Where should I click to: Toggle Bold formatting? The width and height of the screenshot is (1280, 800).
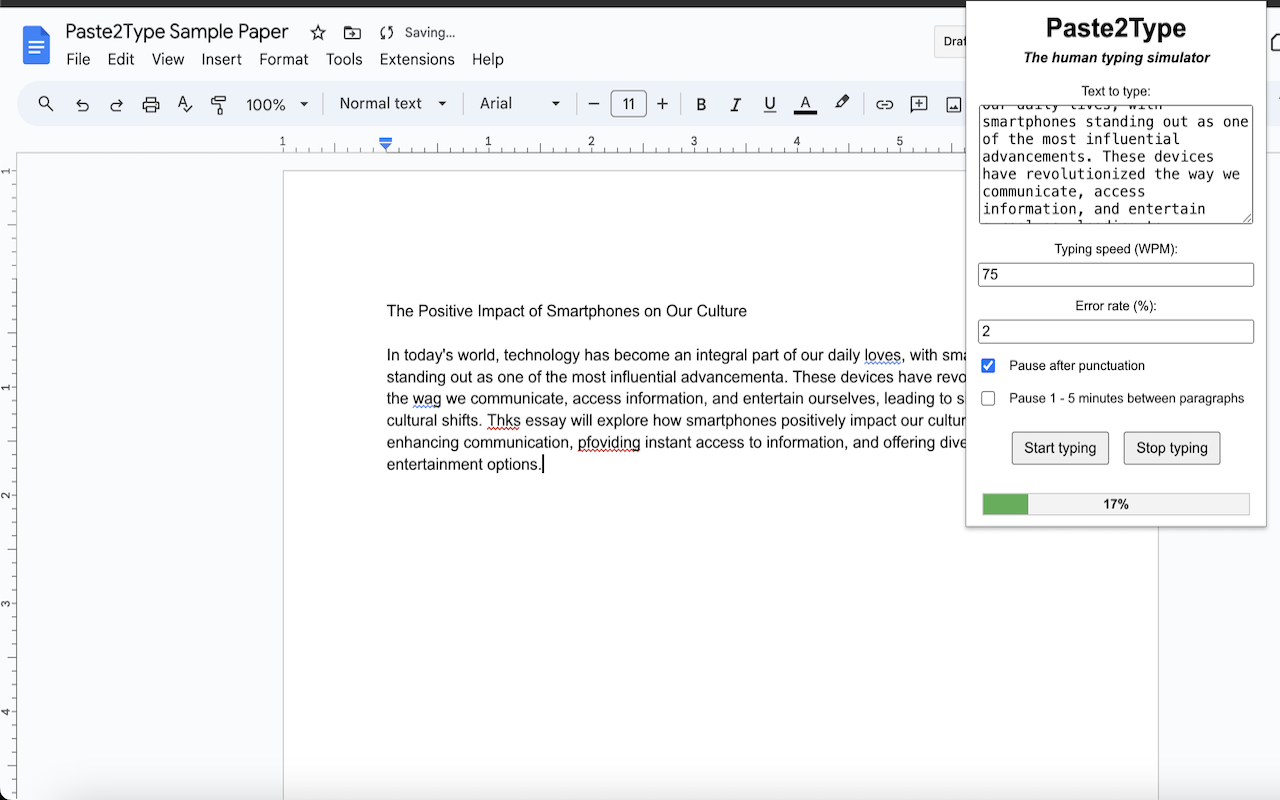click(701, 104)
